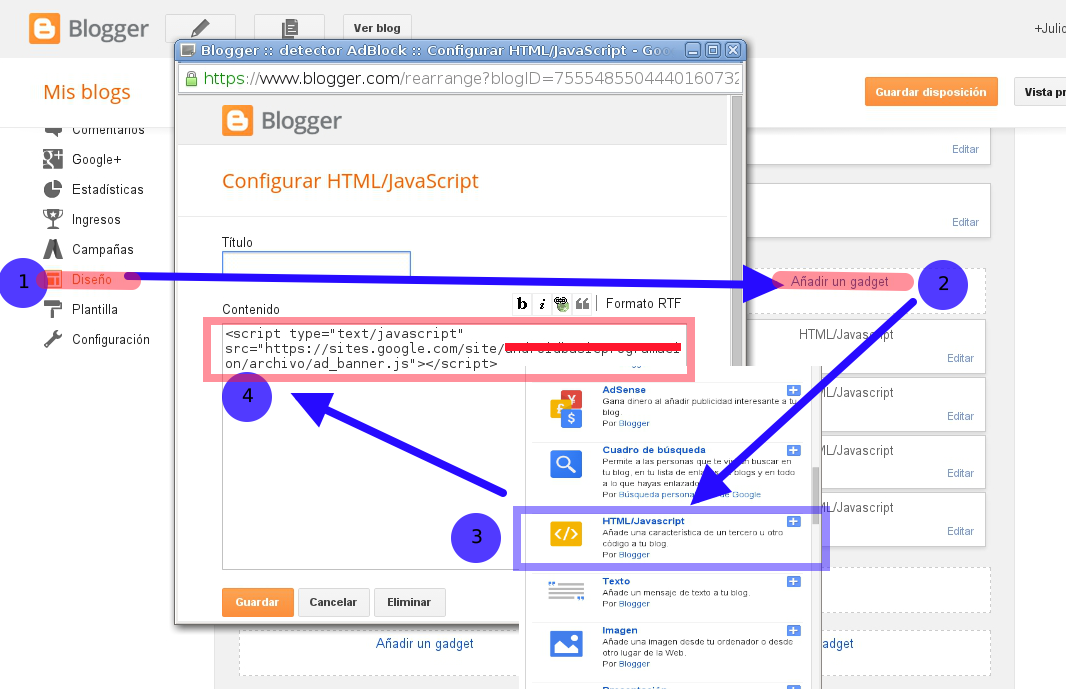Switch to Formato RTF
Viewport: 1066px width, 689px height.
click(x=643, y=303)
